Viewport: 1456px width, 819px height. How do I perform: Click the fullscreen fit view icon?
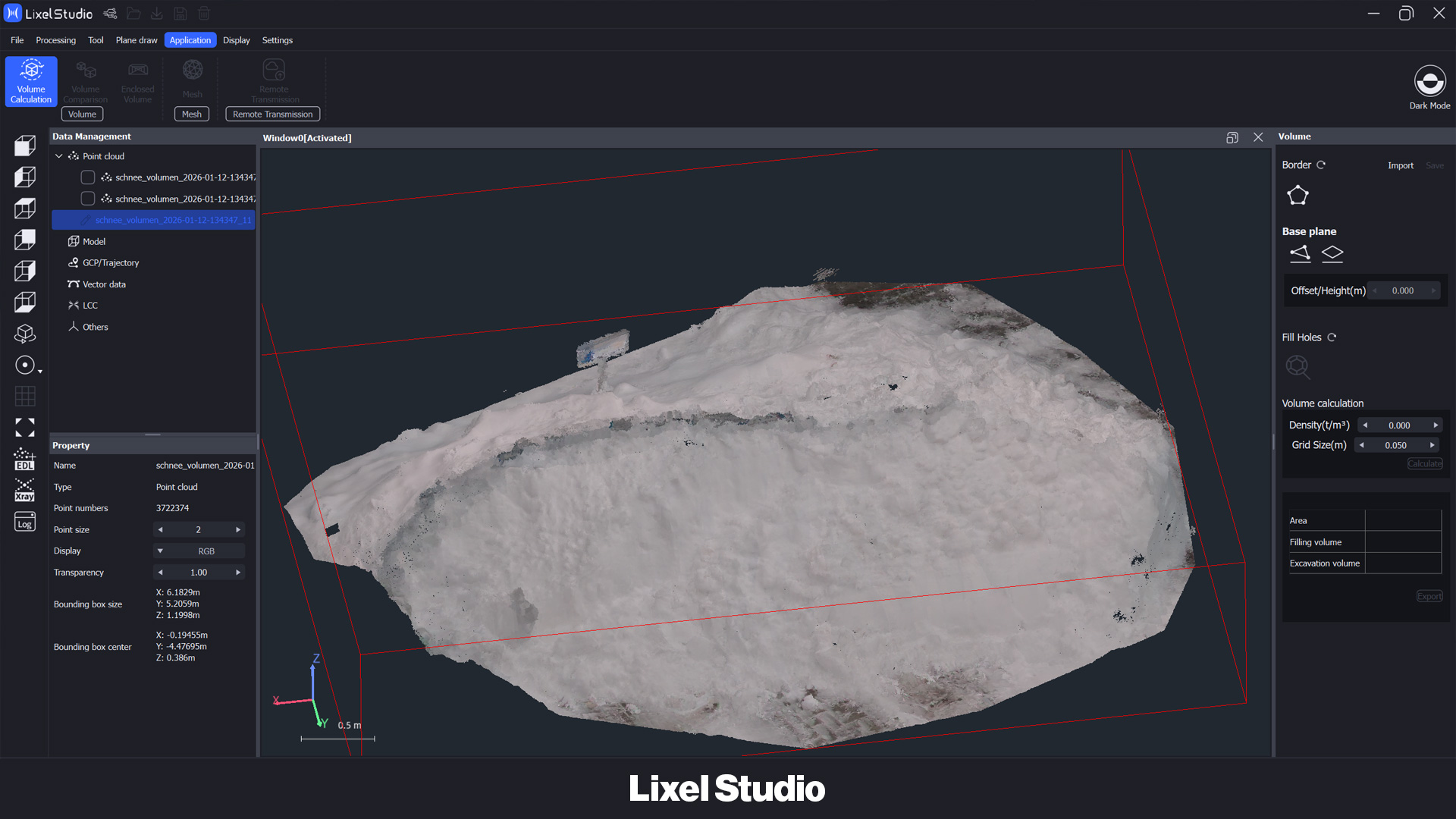(x=24, y=428)
